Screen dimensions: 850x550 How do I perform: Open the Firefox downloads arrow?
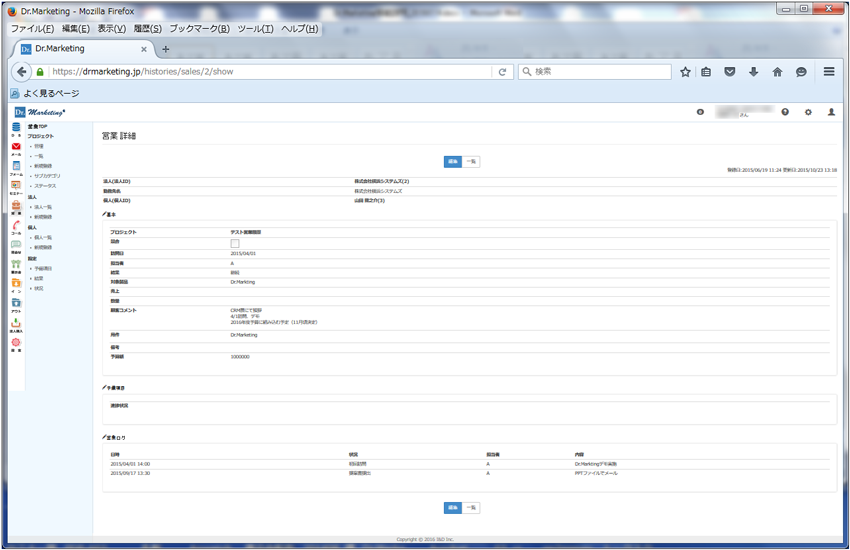click(753, 72)
